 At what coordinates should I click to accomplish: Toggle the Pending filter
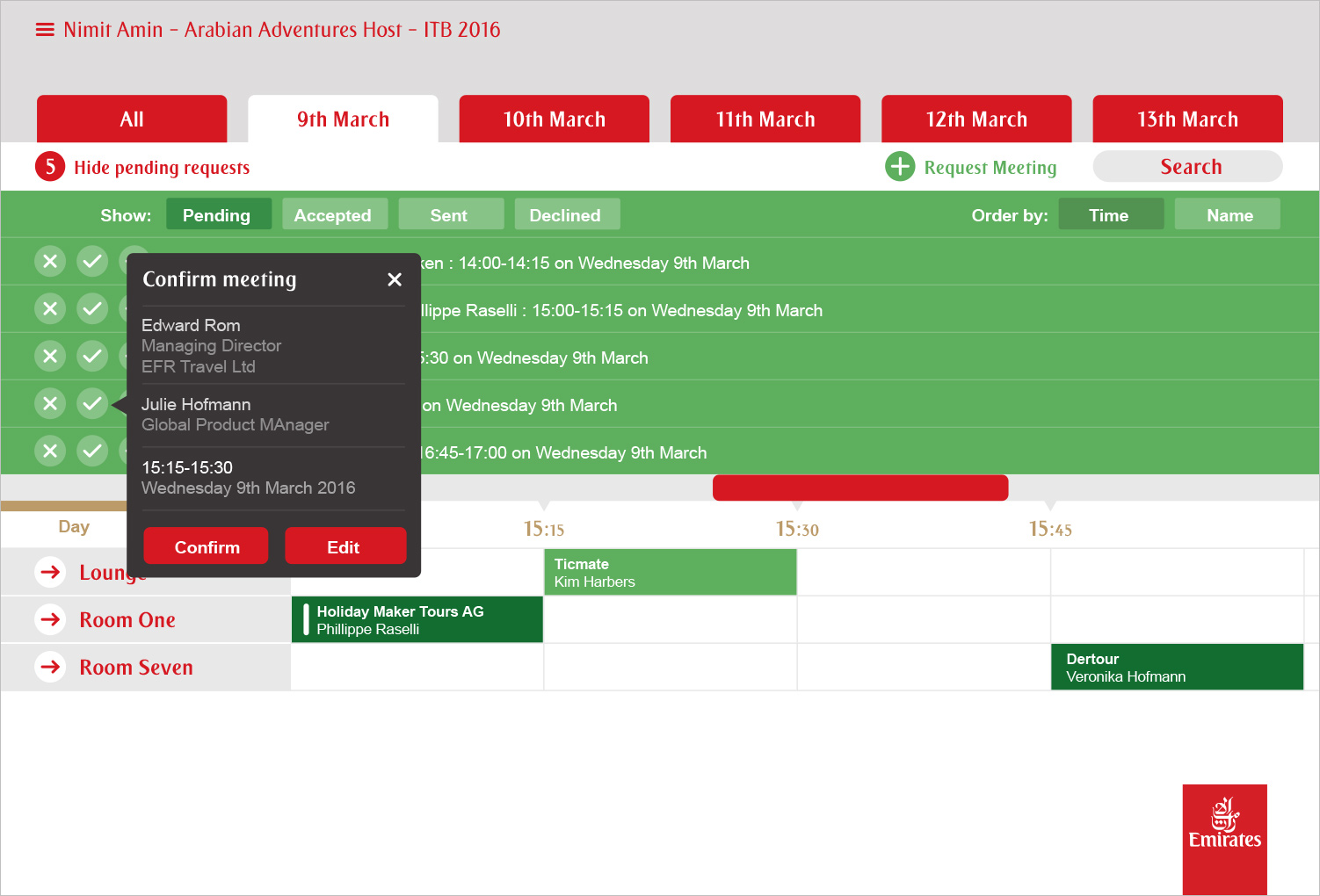[218, 214]
